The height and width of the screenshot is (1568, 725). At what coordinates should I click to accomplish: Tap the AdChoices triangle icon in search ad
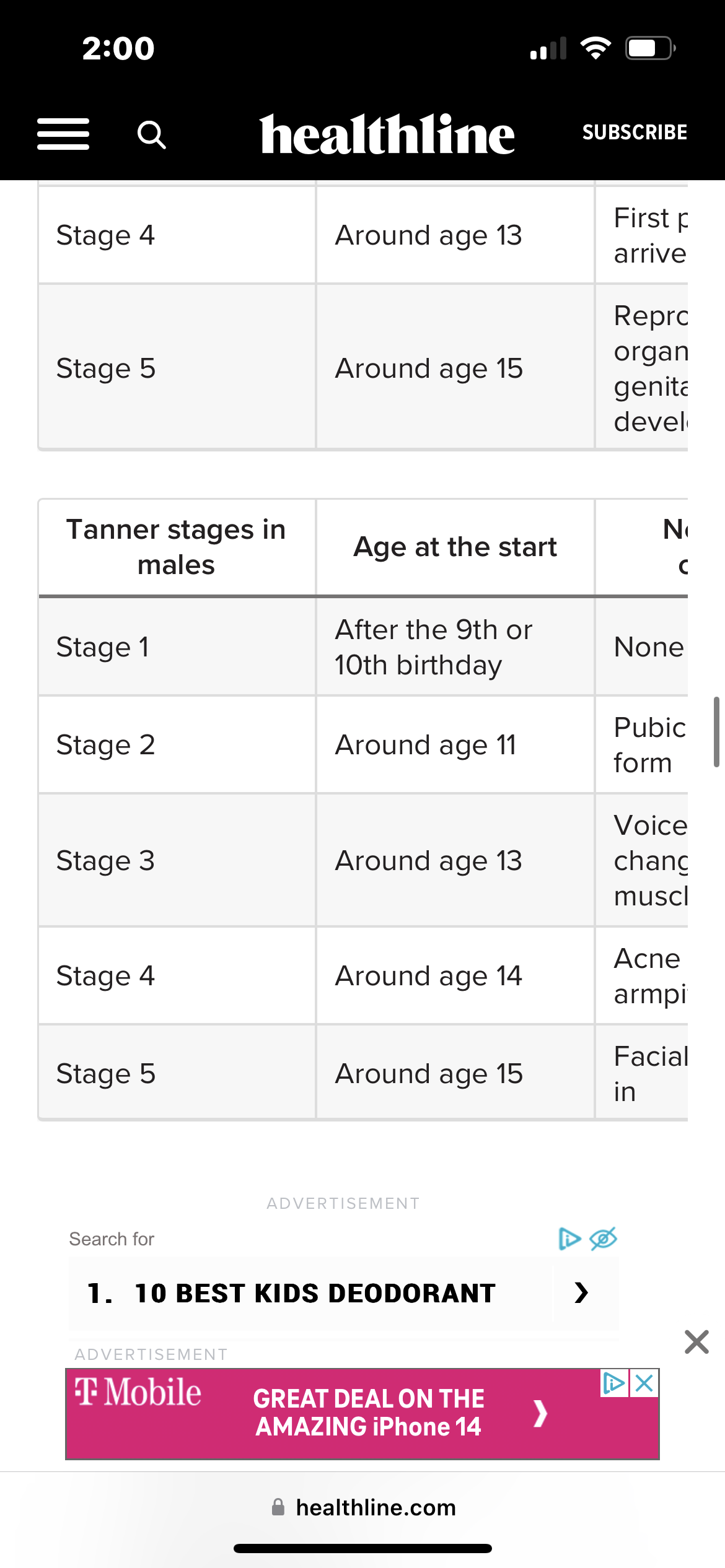(569, 1239)
